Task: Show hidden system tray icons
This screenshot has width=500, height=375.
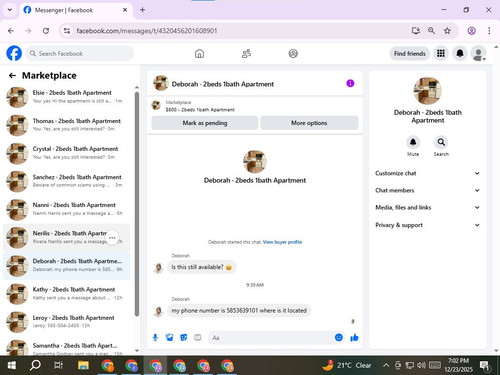Action: tap(386, 365)
